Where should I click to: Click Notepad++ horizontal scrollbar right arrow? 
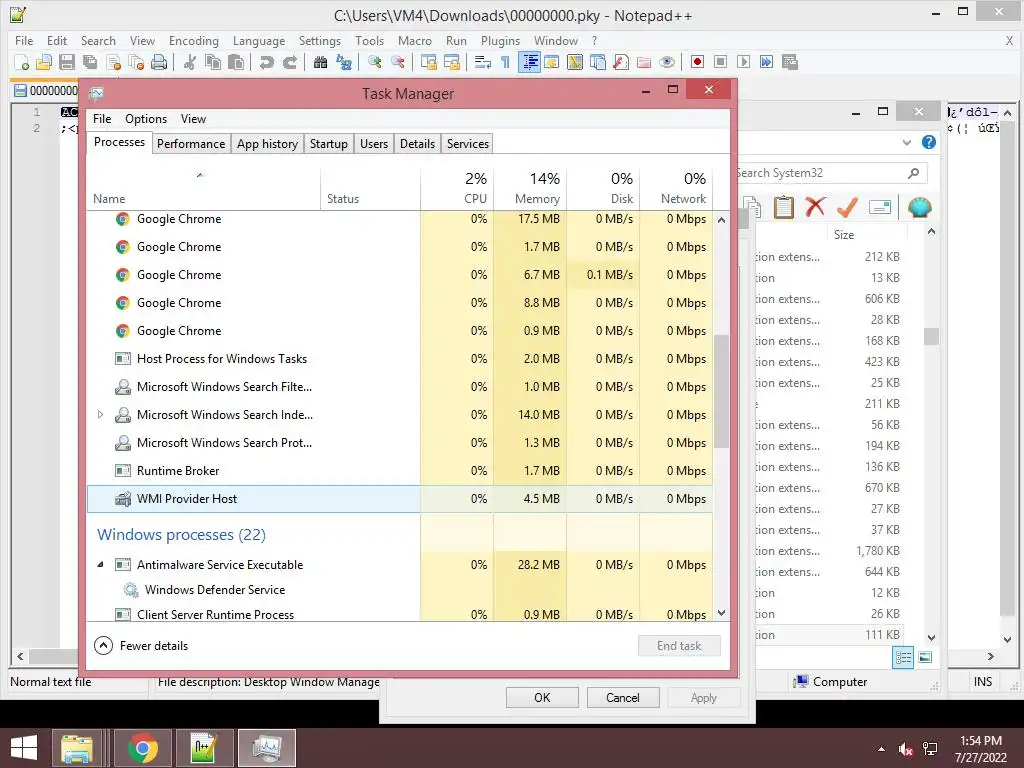(991, 656)
